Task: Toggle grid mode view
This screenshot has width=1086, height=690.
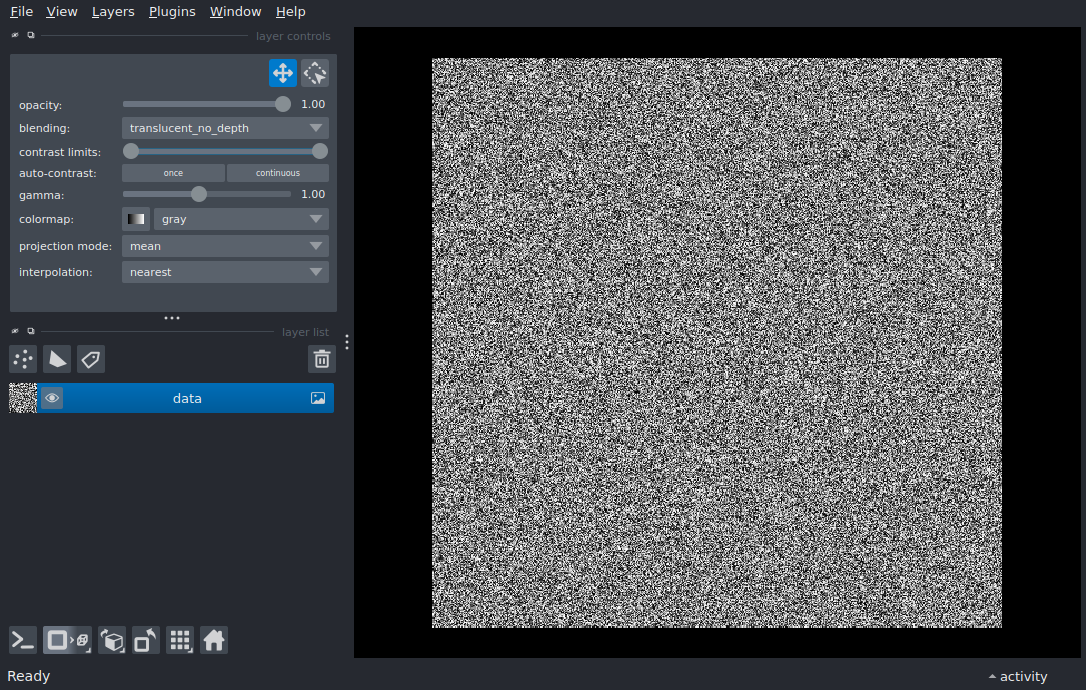Action: point(180,640)
